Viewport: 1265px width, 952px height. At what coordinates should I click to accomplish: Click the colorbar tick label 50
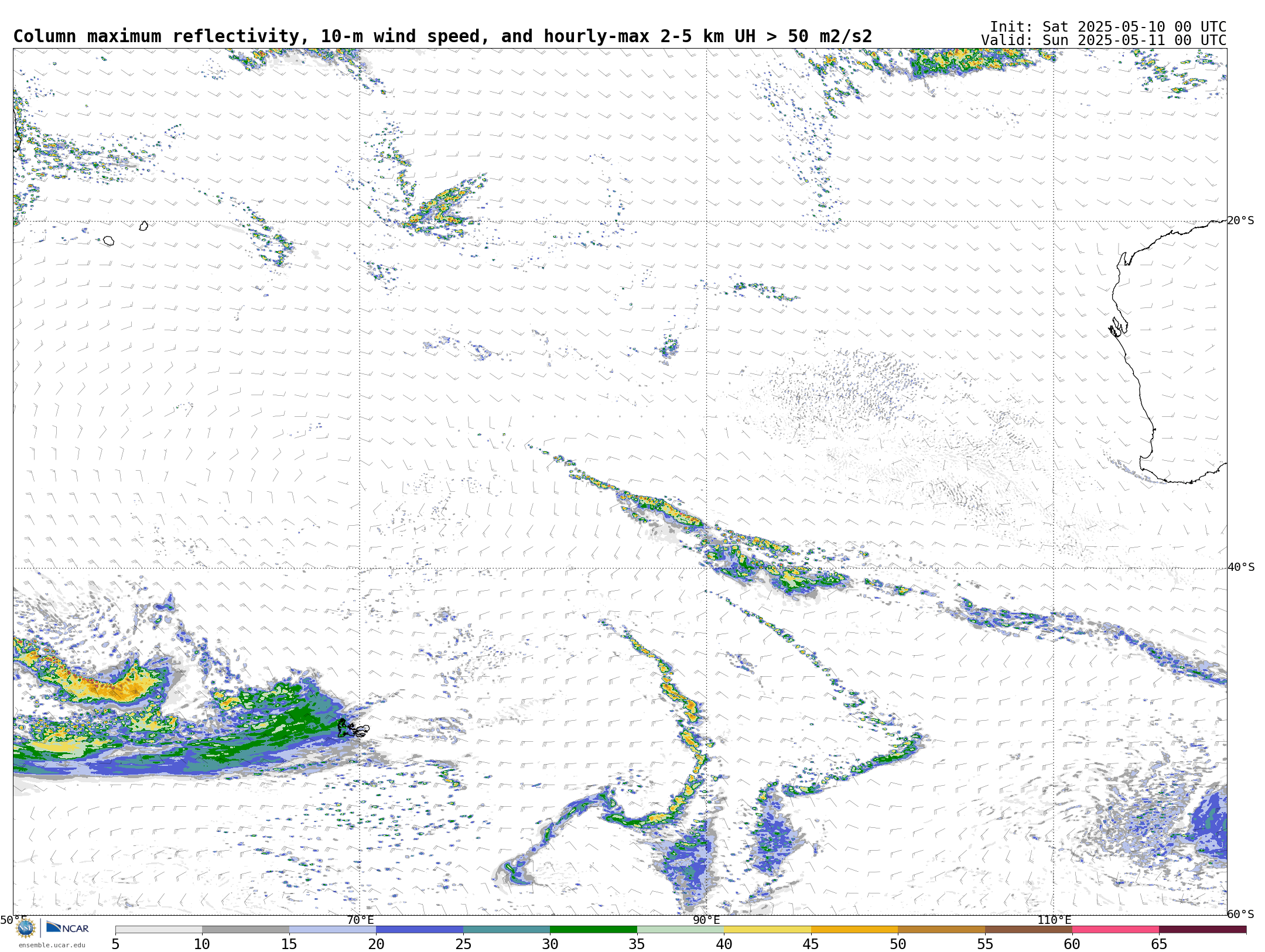tap(898, 944)
